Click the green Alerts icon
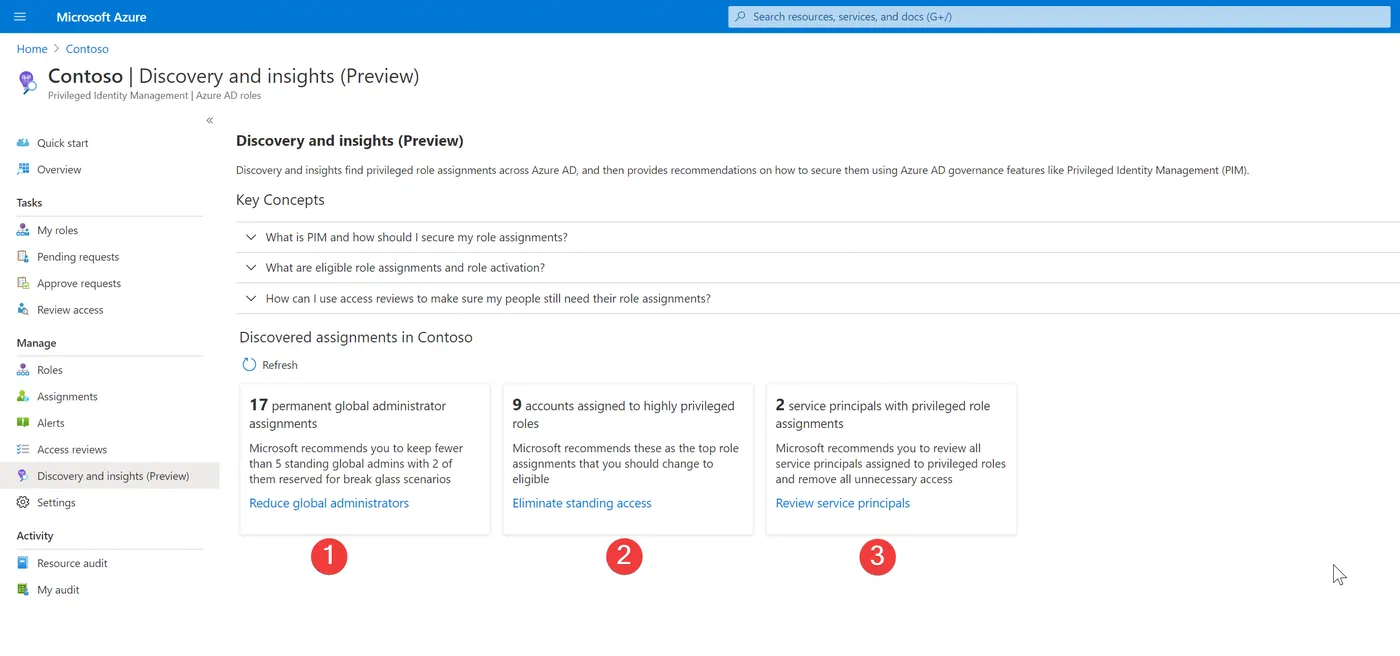 pos(23,423)
